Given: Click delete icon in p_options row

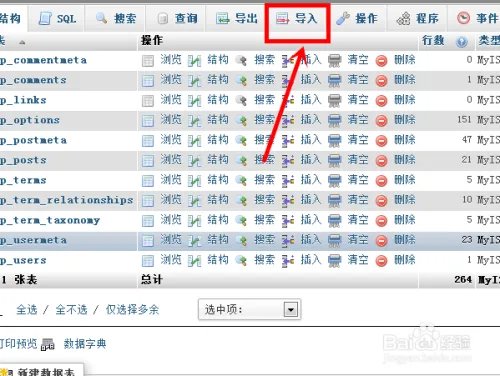Looking at the screenshot, I should [x=381, y=121].
